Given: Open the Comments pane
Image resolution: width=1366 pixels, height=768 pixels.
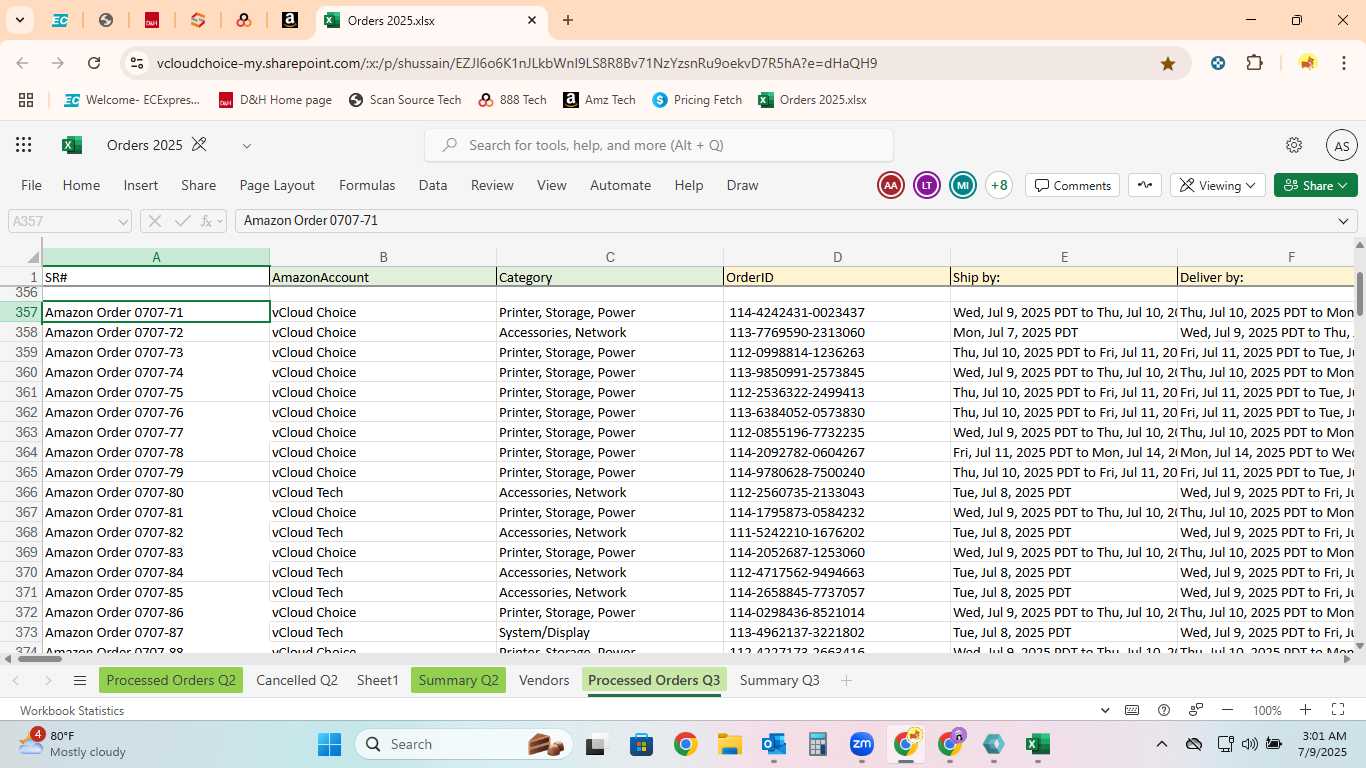Looking at the screenshot, I should (1073, 185).
